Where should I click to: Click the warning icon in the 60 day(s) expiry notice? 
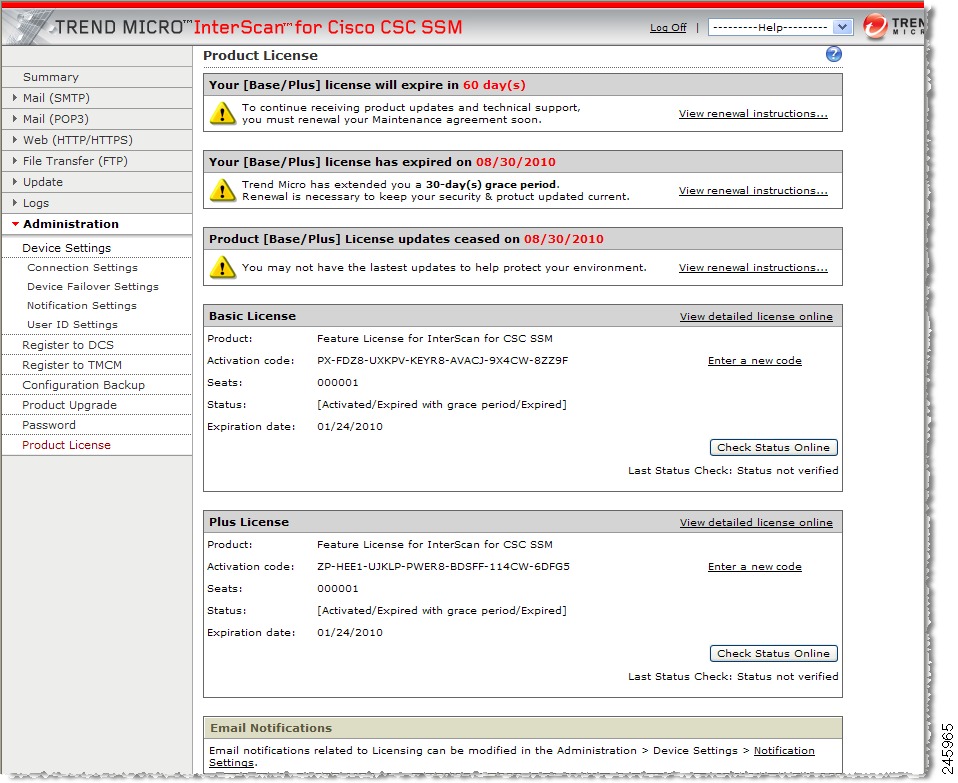tap(222, 114)
